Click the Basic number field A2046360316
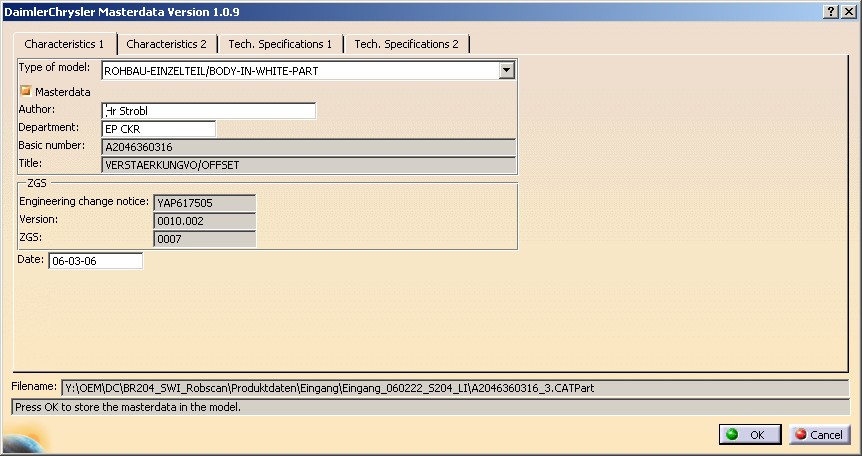This screenshot has width=862, height=456. click(x=308, y=147)
